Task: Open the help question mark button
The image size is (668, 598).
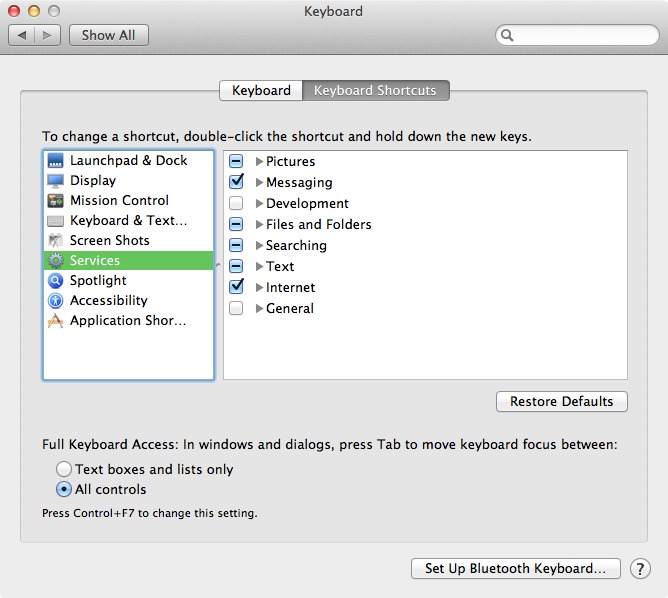Action: pyautogui.click(x=640, y=569)
